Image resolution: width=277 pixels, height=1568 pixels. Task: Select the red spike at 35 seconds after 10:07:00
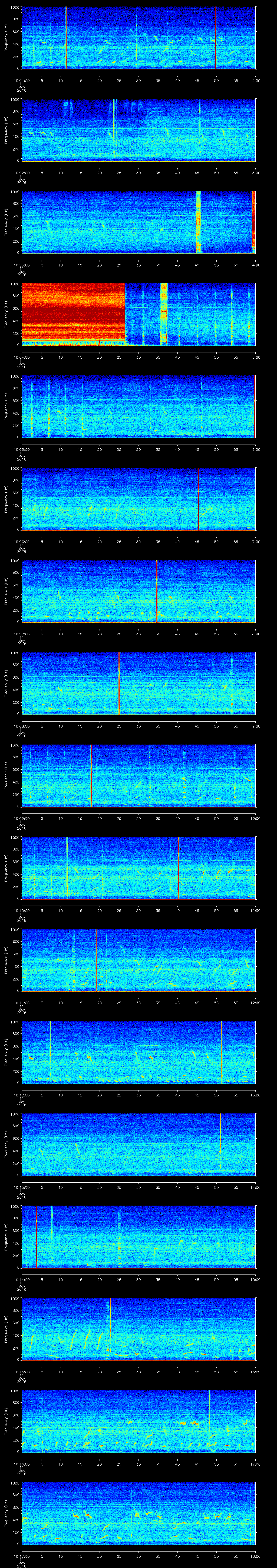coord(157,591)
